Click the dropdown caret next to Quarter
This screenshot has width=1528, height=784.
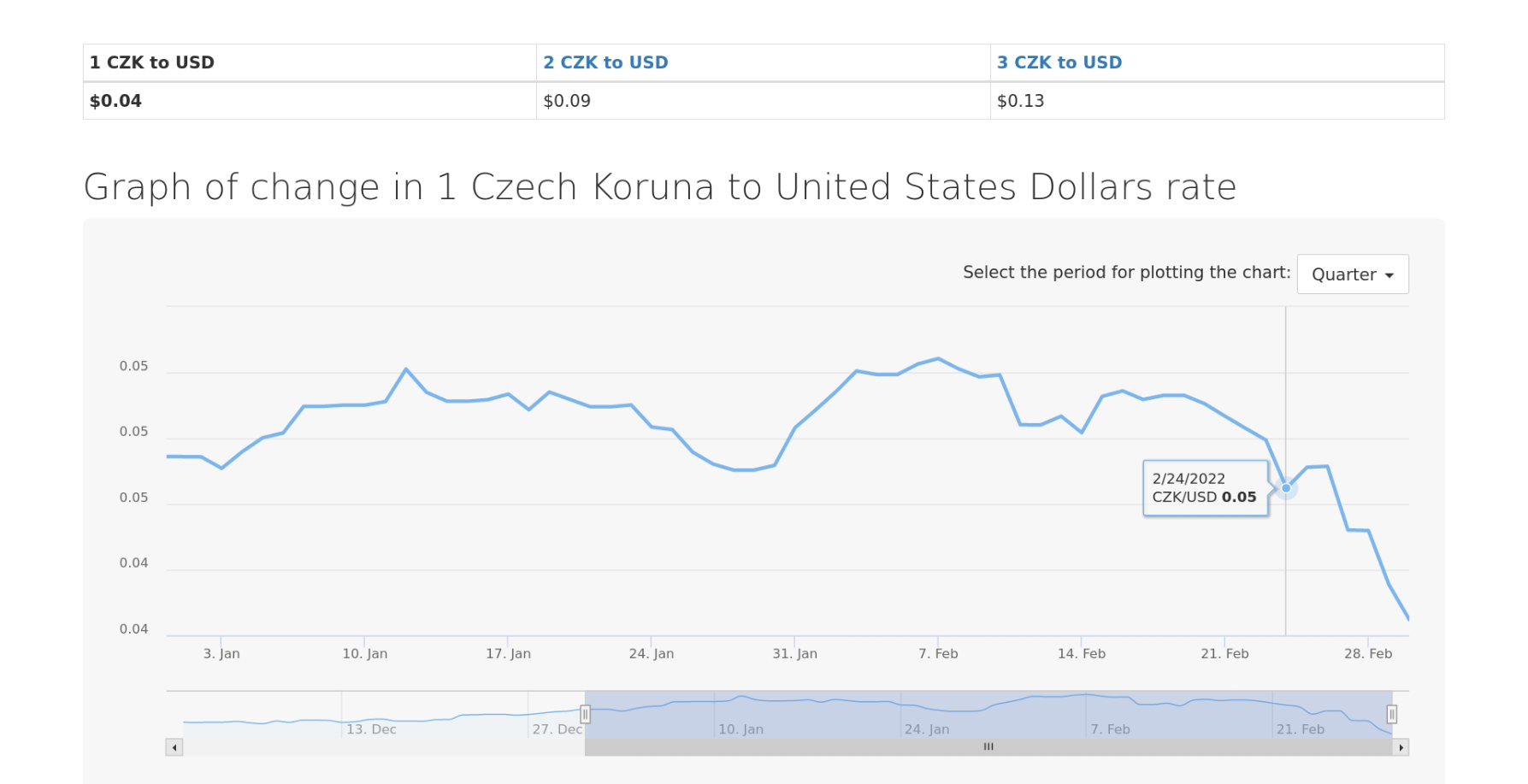point(1389,275)
